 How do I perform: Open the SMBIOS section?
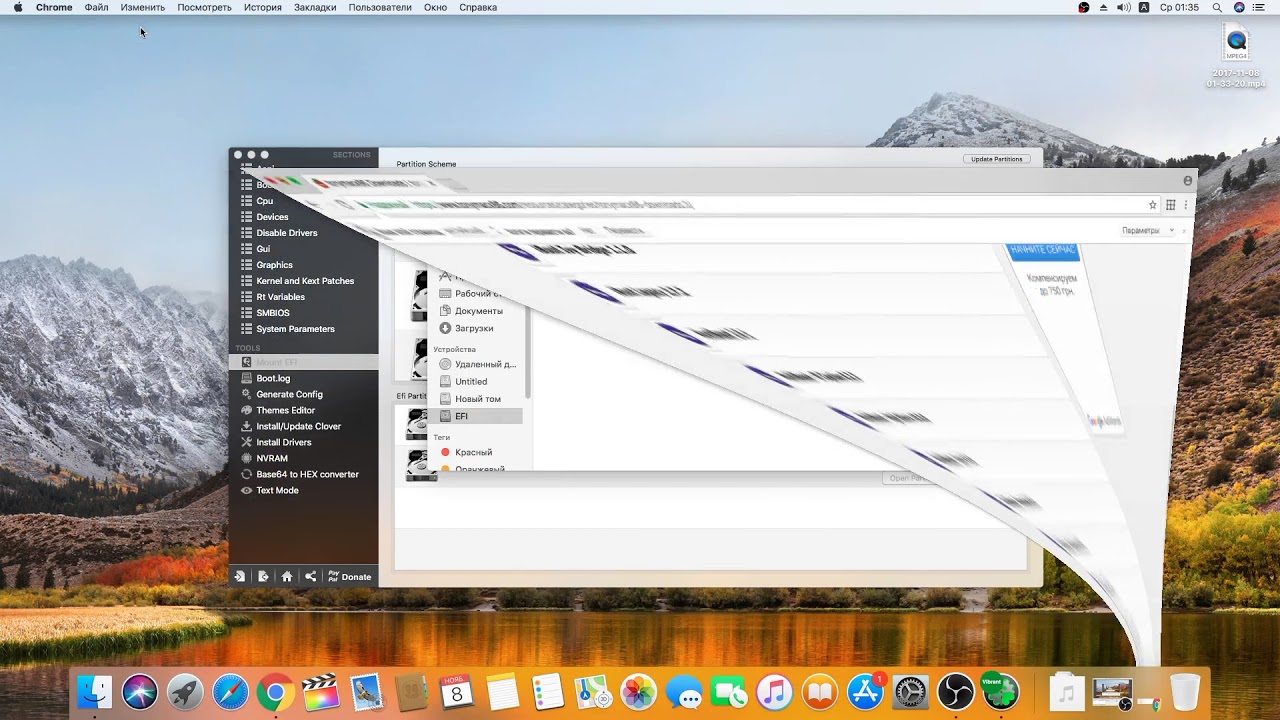[272, 313]
